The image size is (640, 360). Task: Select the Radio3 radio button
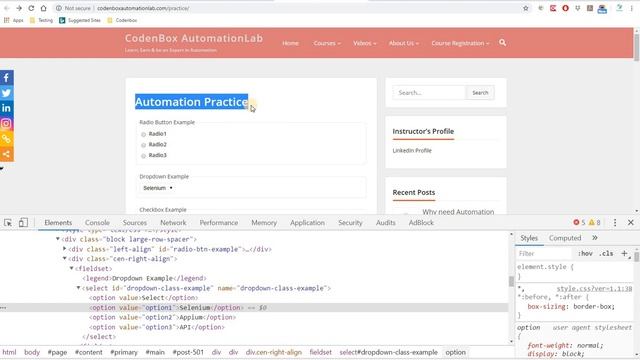coord(143,156)
